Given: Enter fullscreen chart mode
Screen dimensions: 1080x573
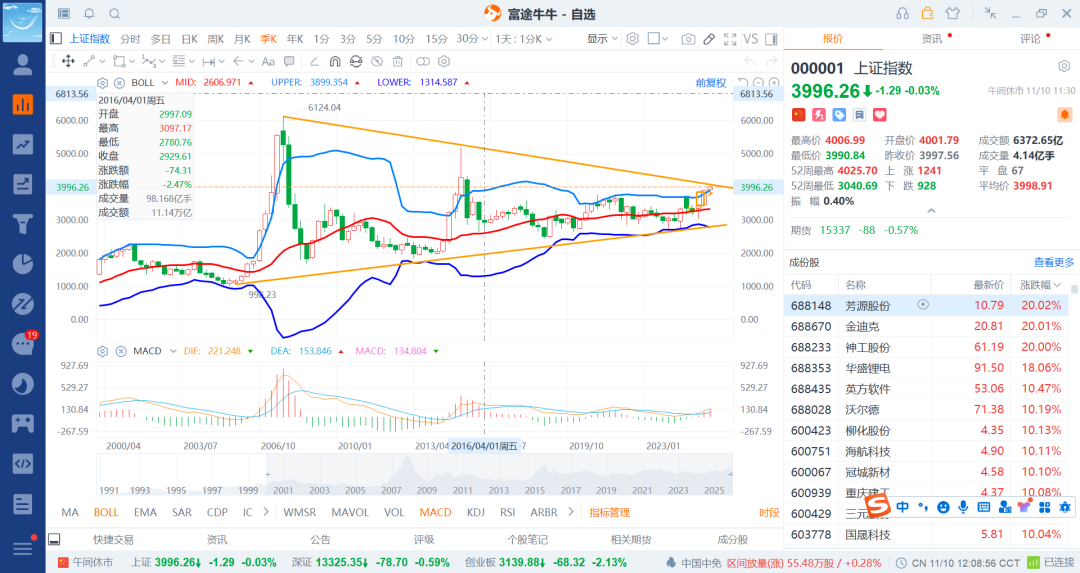Looking at the screenshot, I should [x=730, y=39].
